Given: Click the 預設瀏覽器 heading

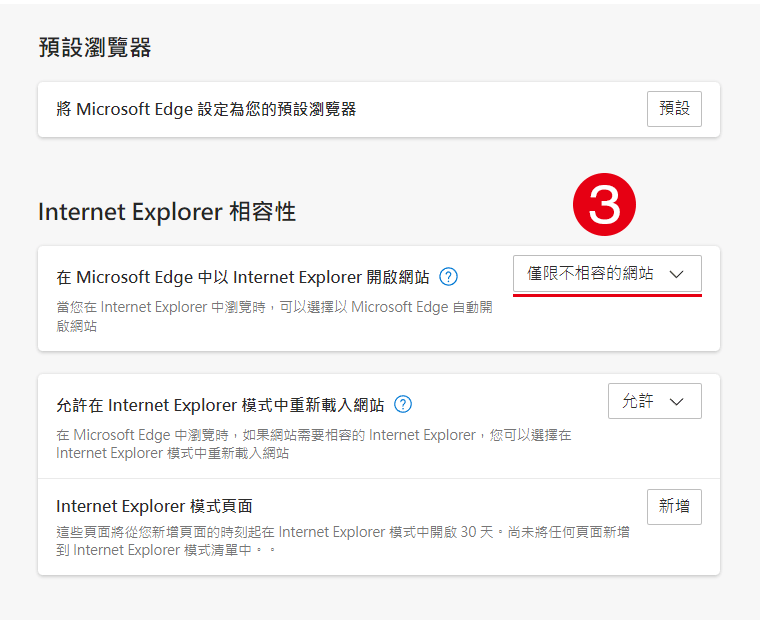Looking at the screenshot, I should point(95,48).
